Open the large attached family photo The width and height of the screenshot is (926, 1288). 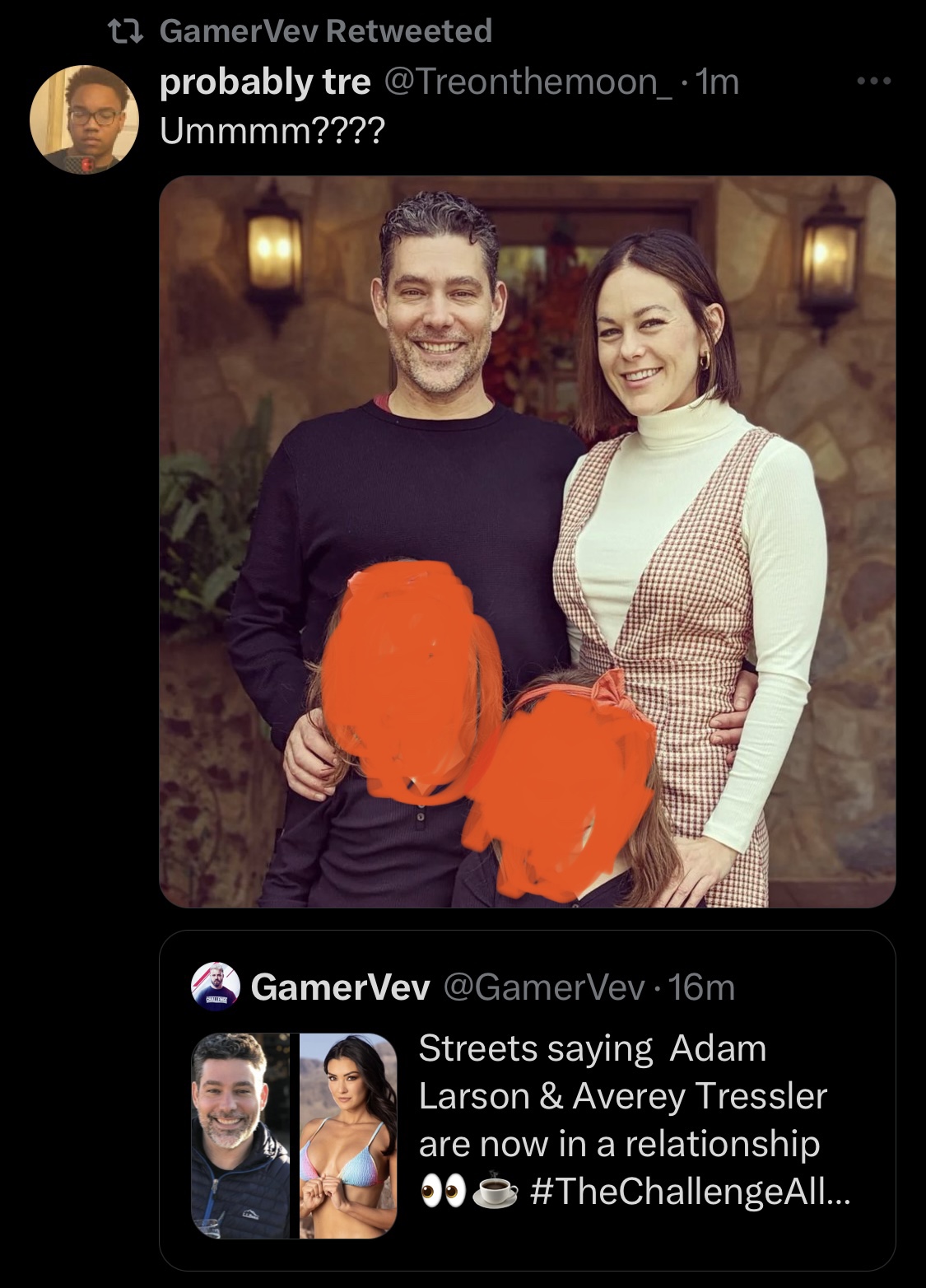point(527,541)
